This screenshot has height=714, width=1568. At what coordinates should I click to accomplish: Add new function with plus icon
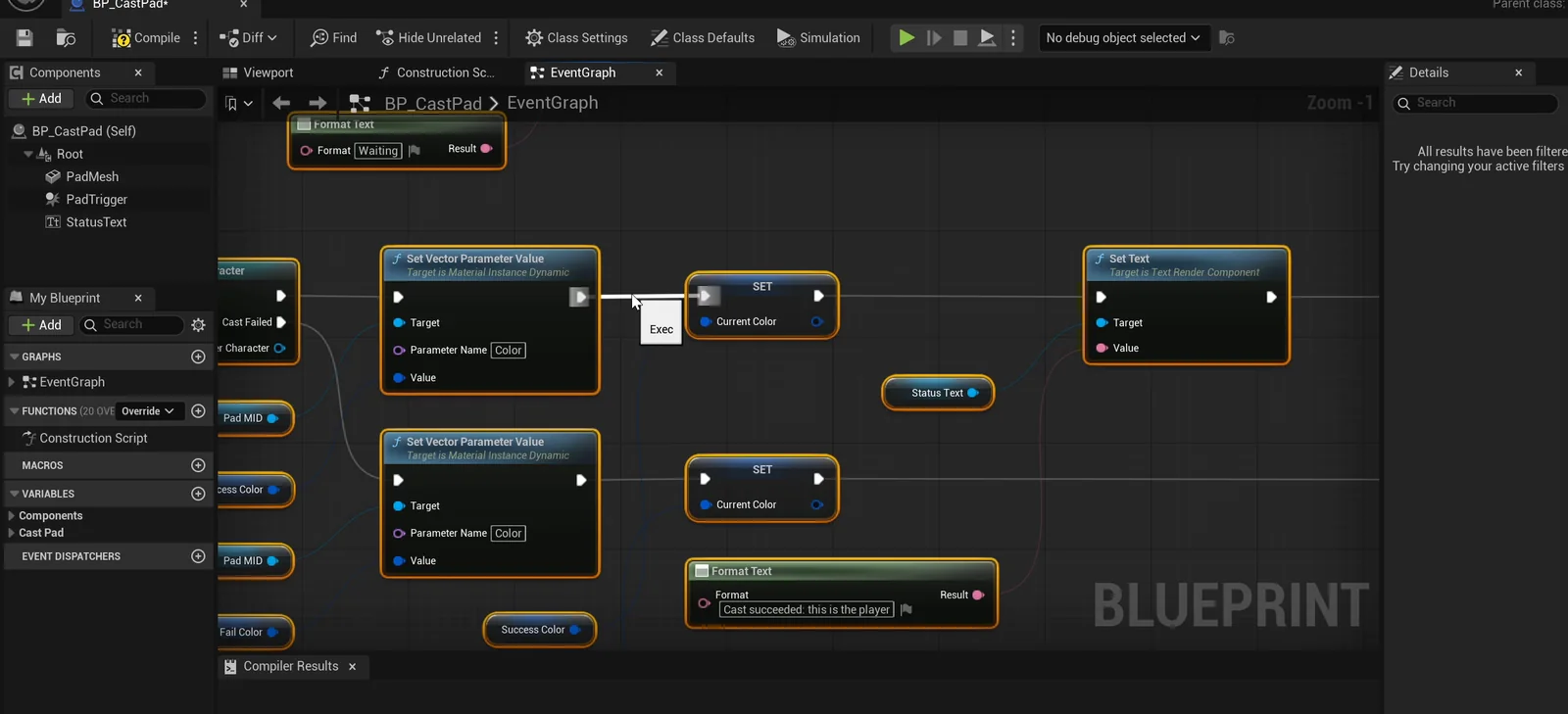[x=198, y=411]
